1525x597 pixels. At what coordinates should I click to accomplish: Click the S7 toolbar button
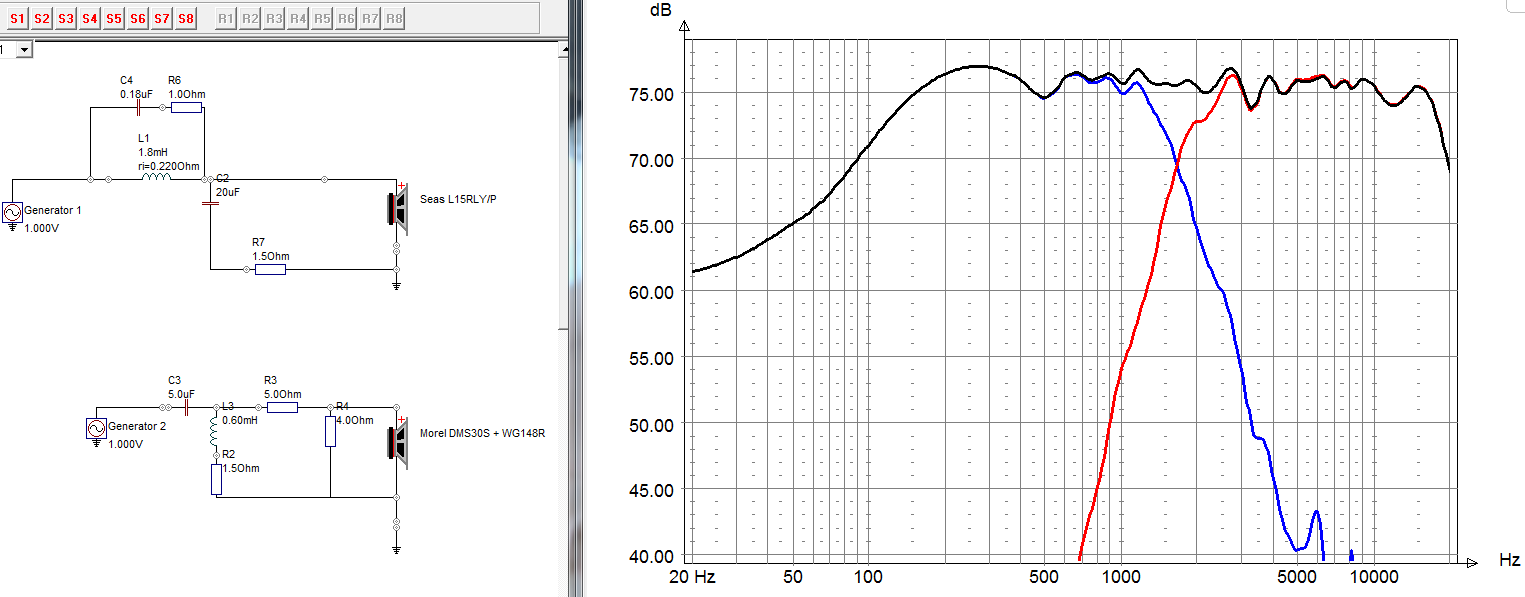pyautogui.click(x=162, y=18)
